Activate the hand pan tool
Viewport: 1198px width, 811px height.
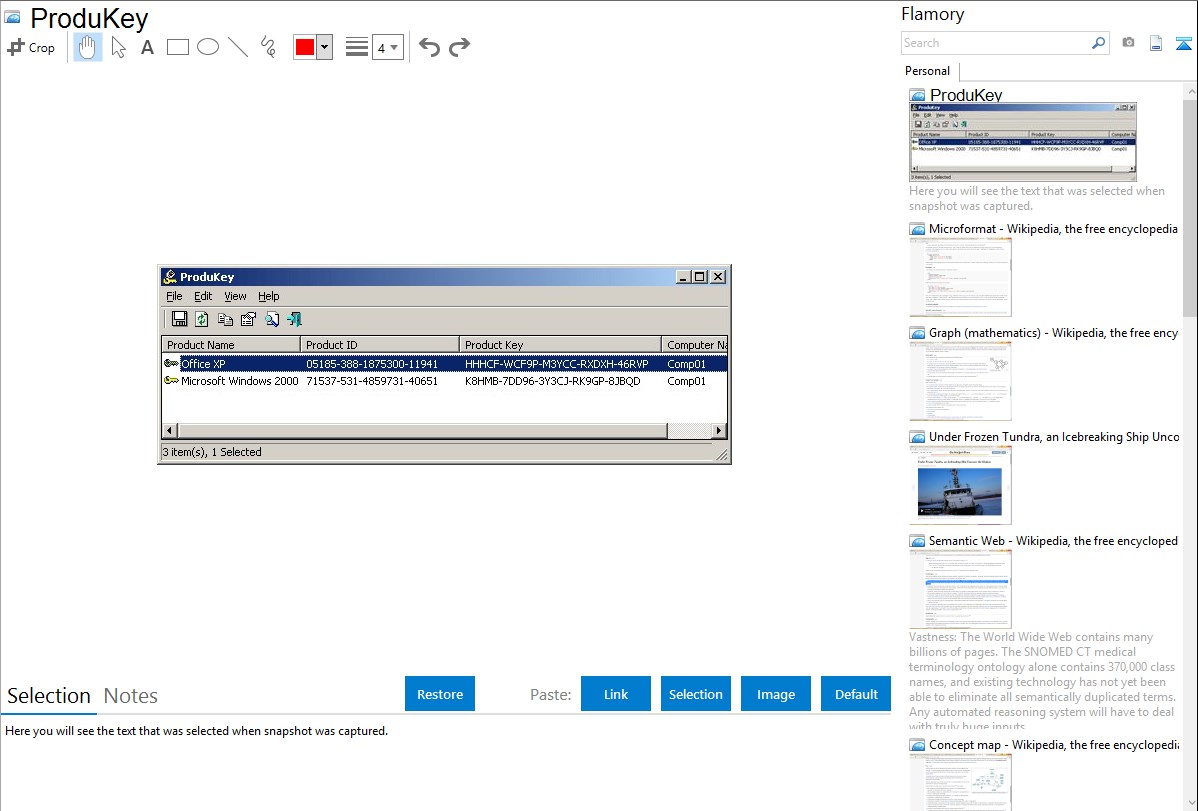(x=87, y=47)
